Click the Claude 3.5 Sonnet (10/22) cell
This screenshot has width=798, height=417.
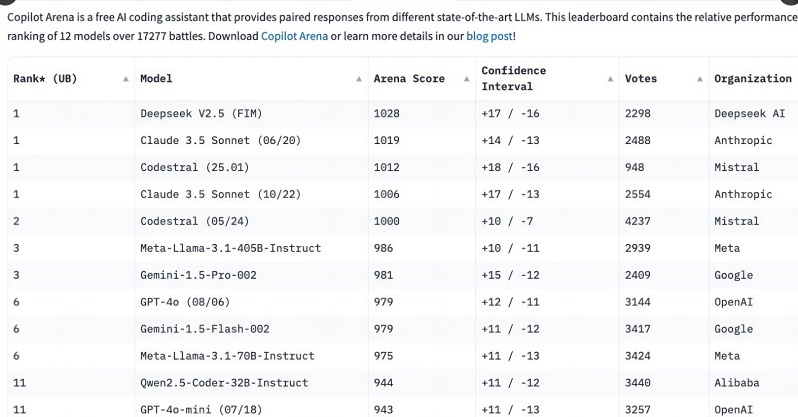pyautogui.click(x=210, y=194)
